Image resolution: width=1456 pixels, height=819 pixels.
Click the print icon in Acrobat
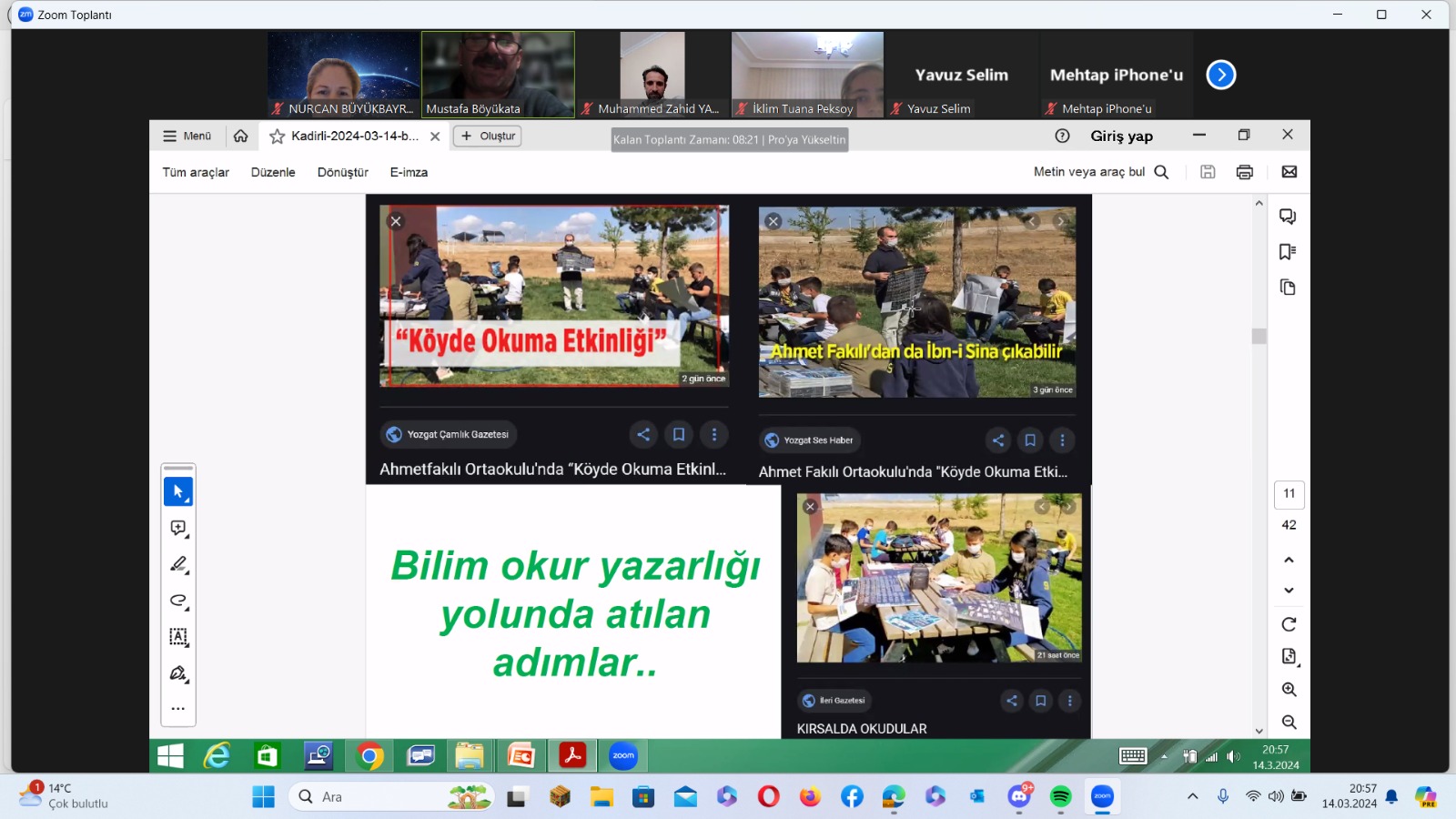(x=1245, y=172)
